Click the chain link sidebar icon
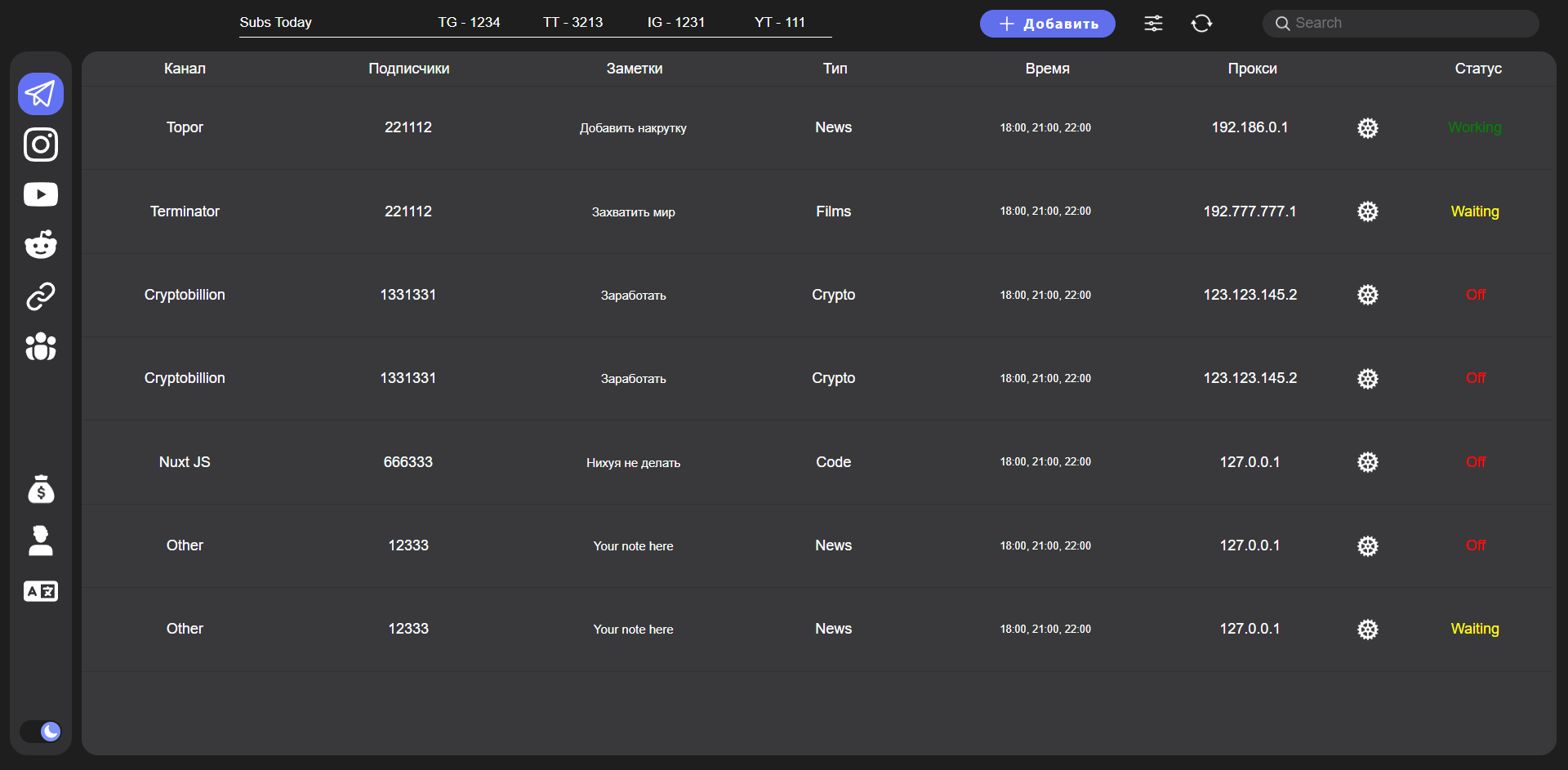The width and height of the screenshot is (1568, 770). coord(41,296)
